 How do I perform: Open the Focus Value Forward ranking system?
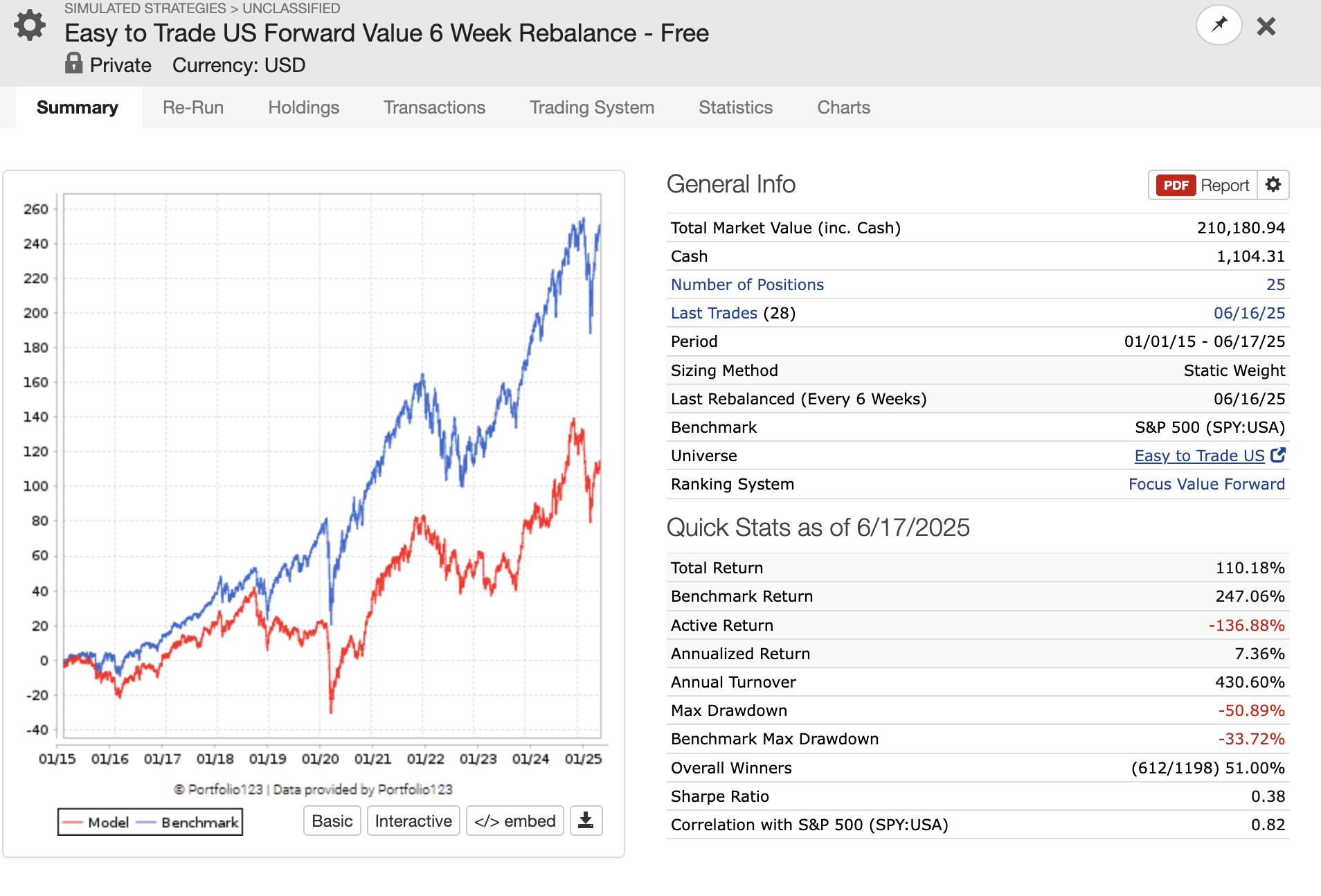tap(1206, 484)
